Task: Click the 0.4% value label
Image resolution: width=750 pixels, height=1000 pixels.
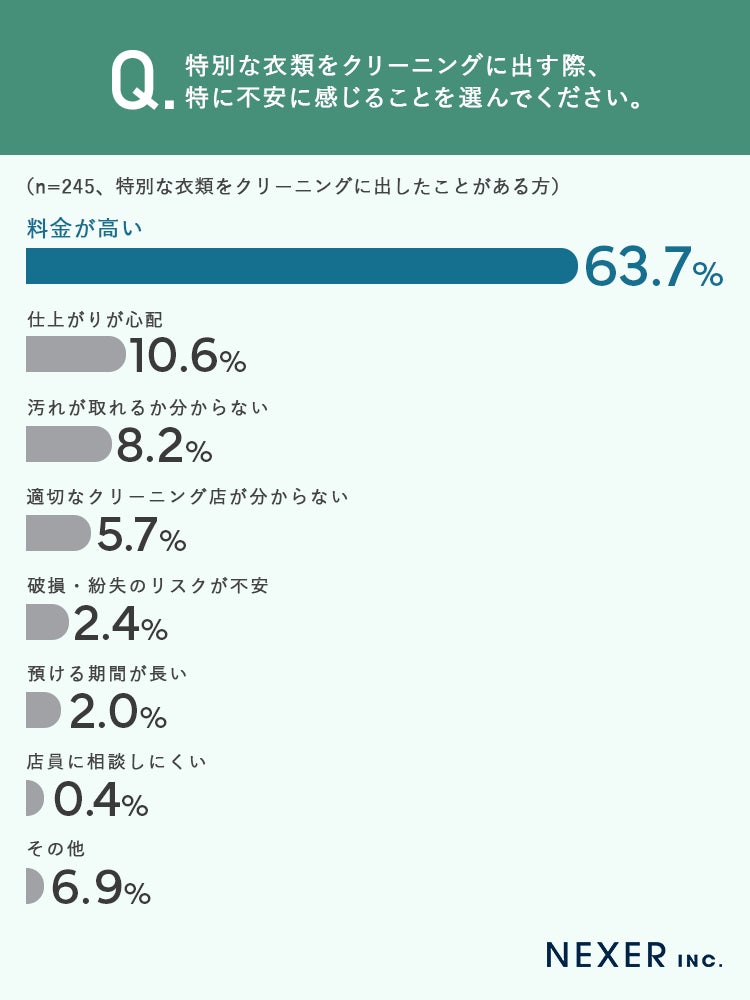Action: [x=100, y=800]
